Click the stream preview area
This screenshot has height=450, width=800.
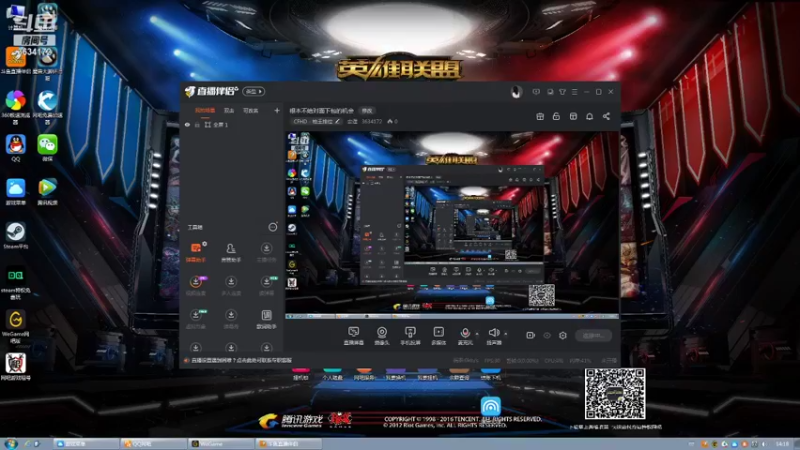point(452,225)
